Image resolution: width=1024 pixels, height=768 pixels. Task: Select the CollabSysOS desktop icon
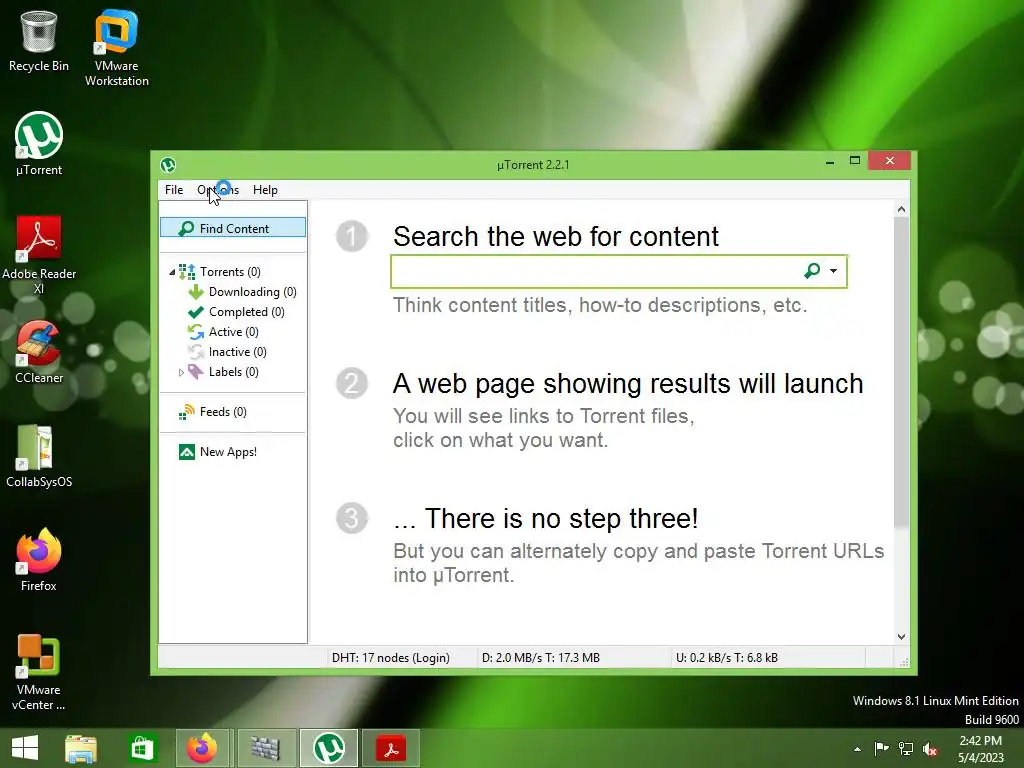tap(39, 456)
